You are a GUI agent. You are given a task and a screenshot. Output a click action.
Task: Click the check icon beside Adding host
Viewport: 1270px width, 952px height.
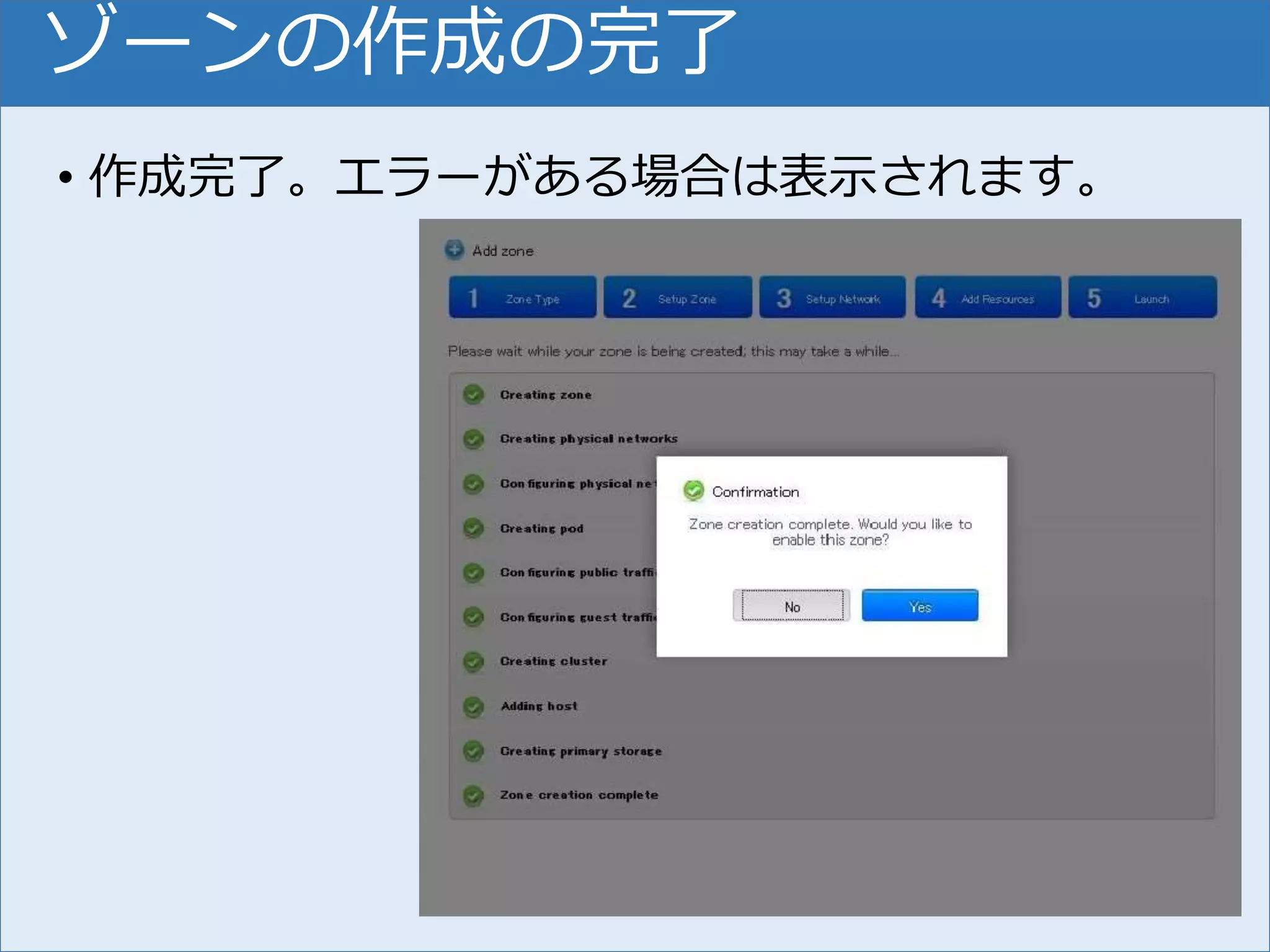coord(474,706)
